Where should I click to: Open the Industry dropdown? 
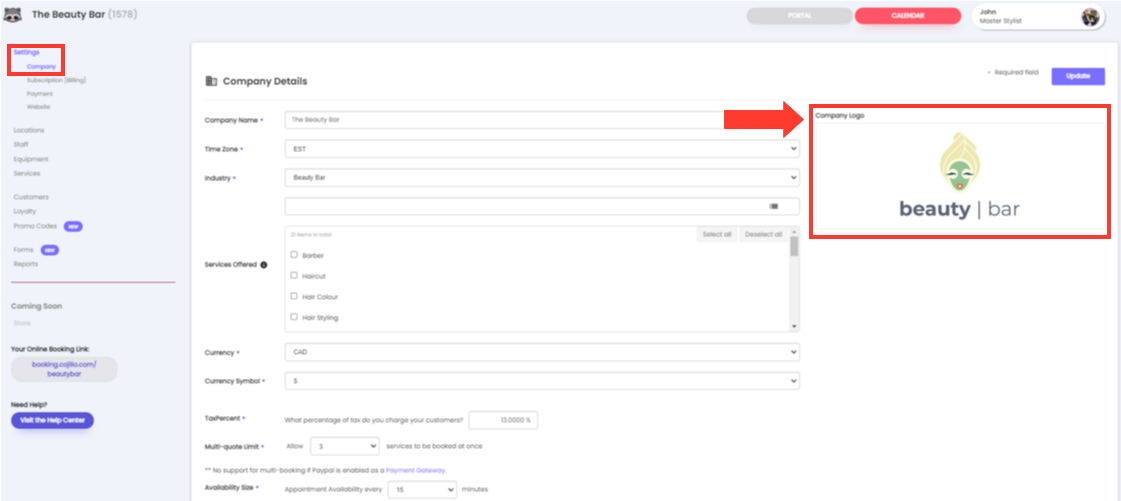[542, 177]
